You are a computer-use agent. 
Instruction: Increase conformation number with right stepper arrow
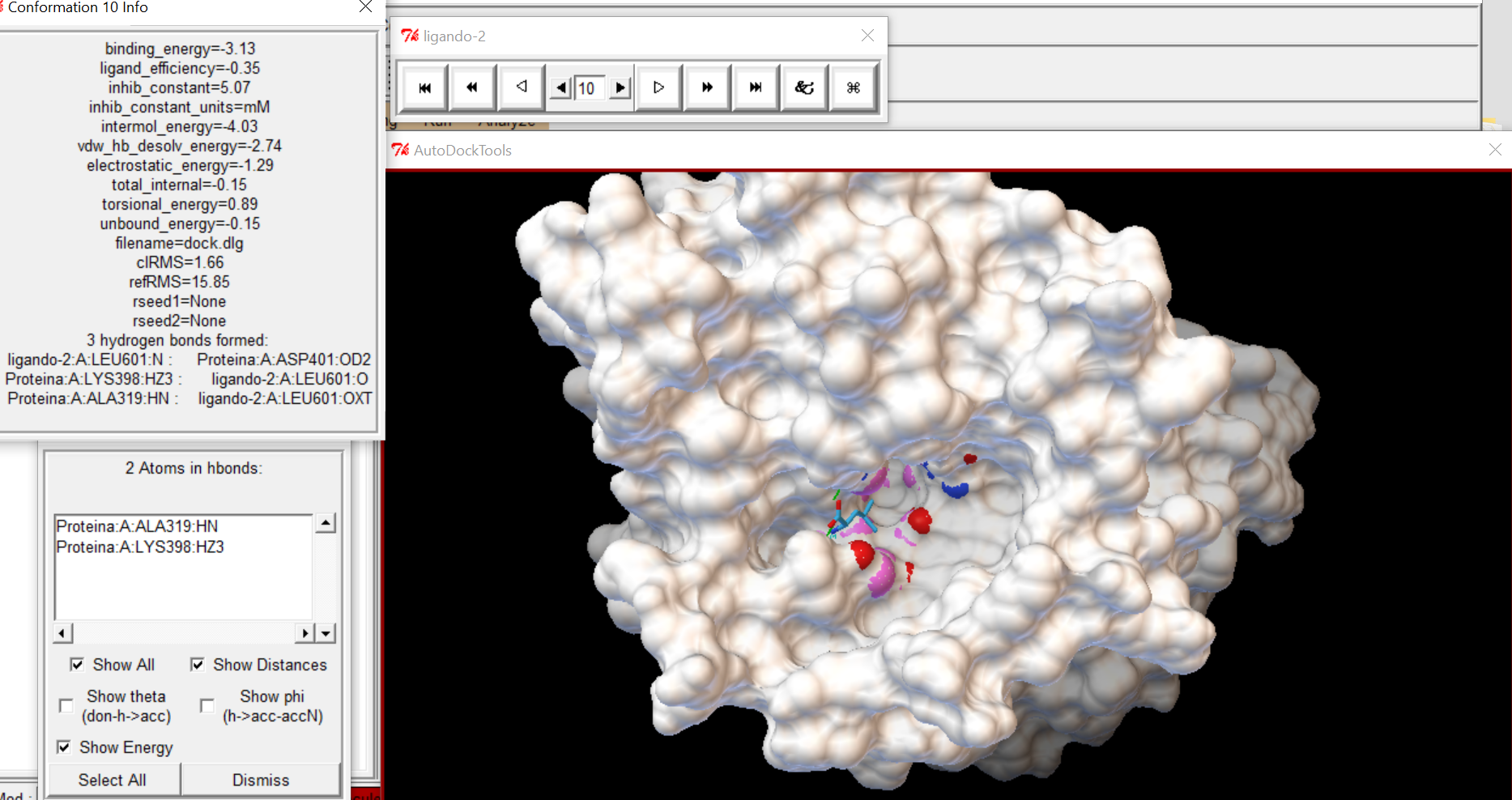click(620, 87)
